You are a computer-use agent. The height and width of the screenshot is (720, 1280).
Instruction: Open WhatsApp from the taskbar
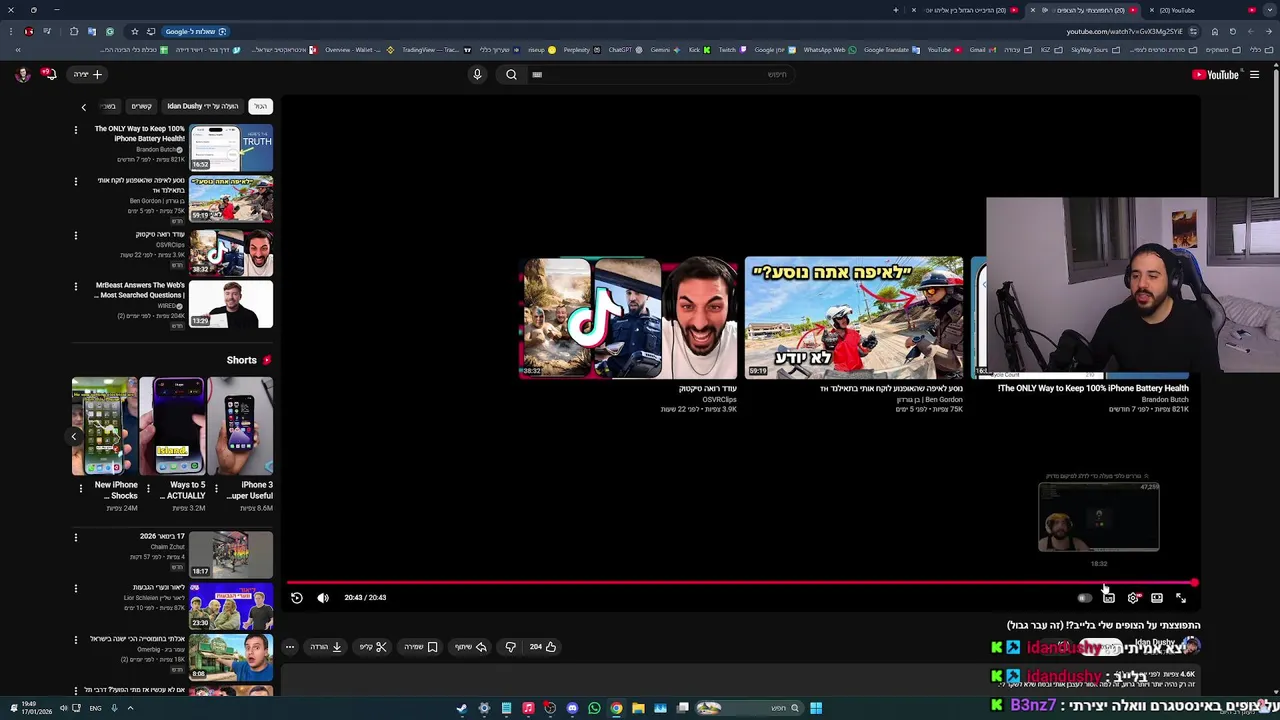(x=594, y=708)
